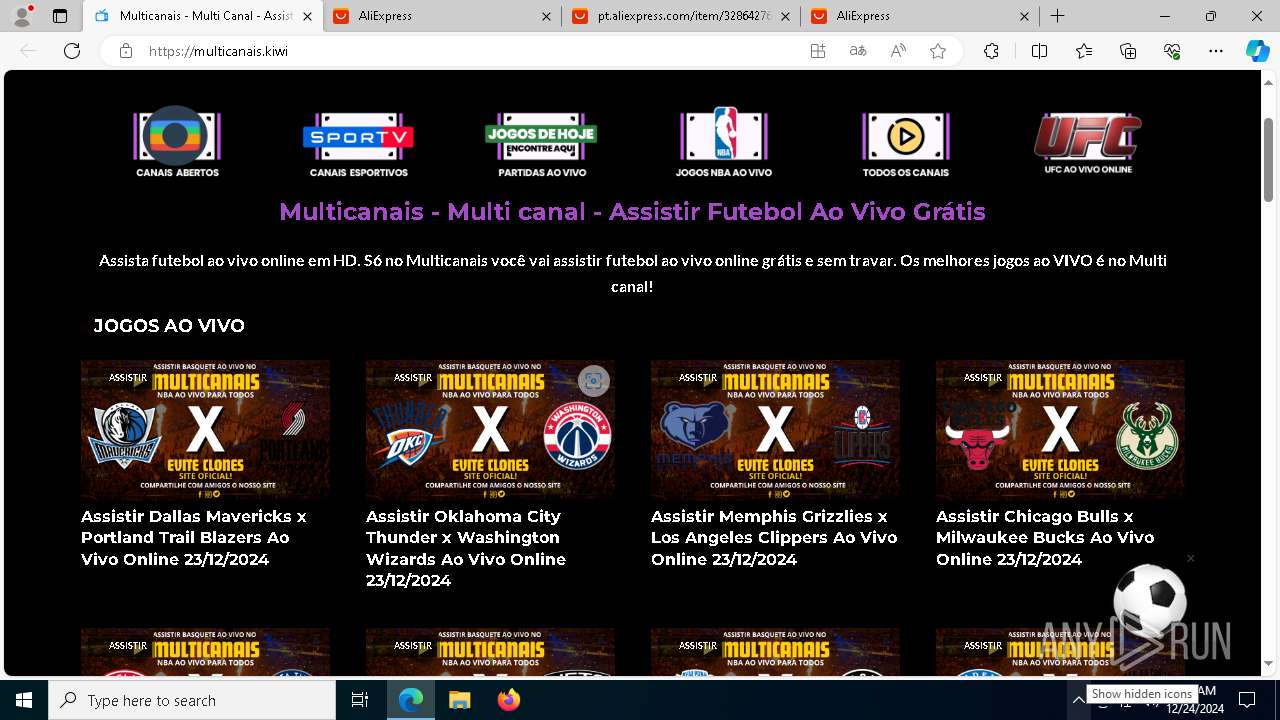Open a new browser tab
This screenshot has height=720, width=1280.
tap(1057, 16)
